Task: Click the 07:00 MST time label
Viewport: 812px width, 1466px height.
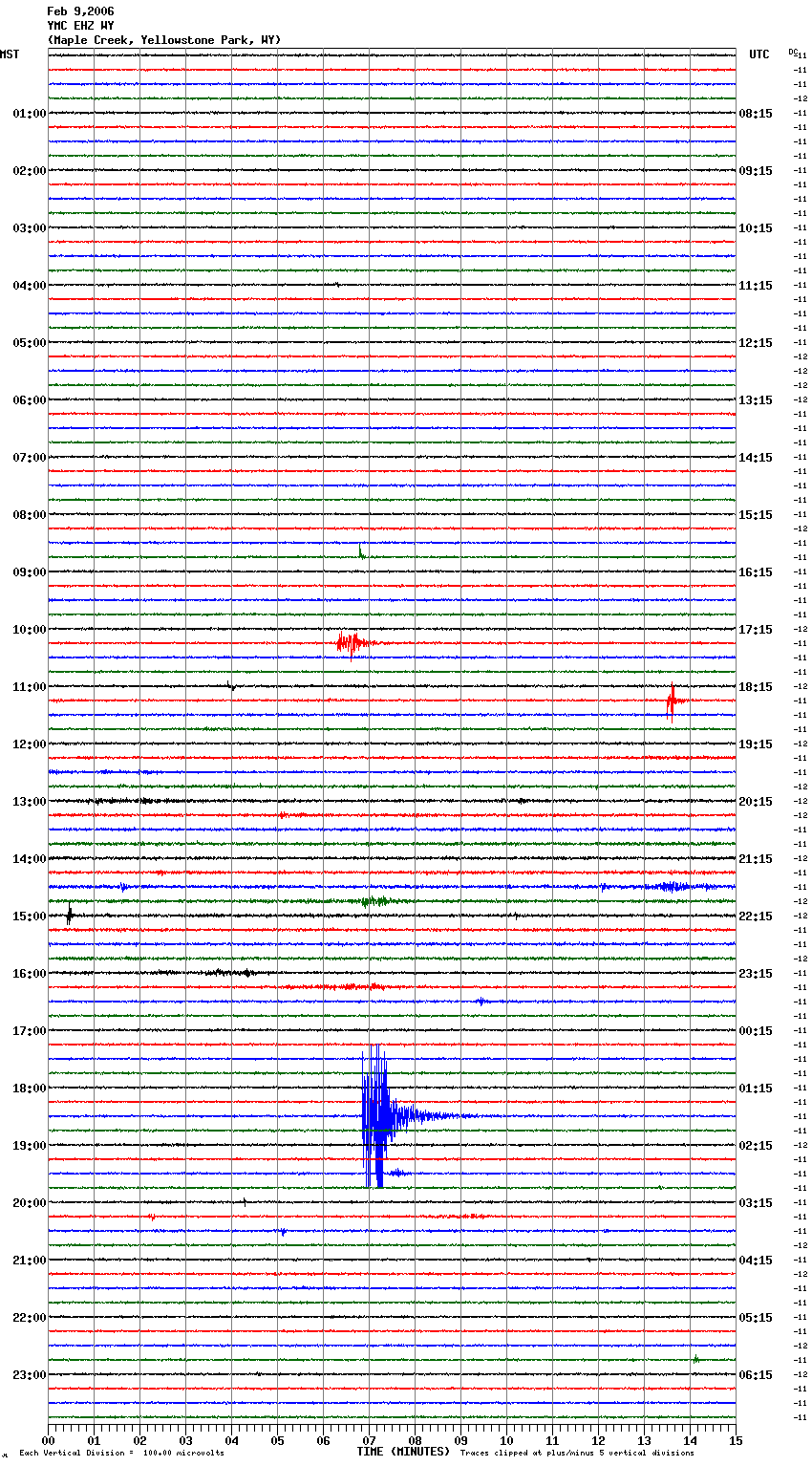Action: pyautogui.click(x=29, y=458)
